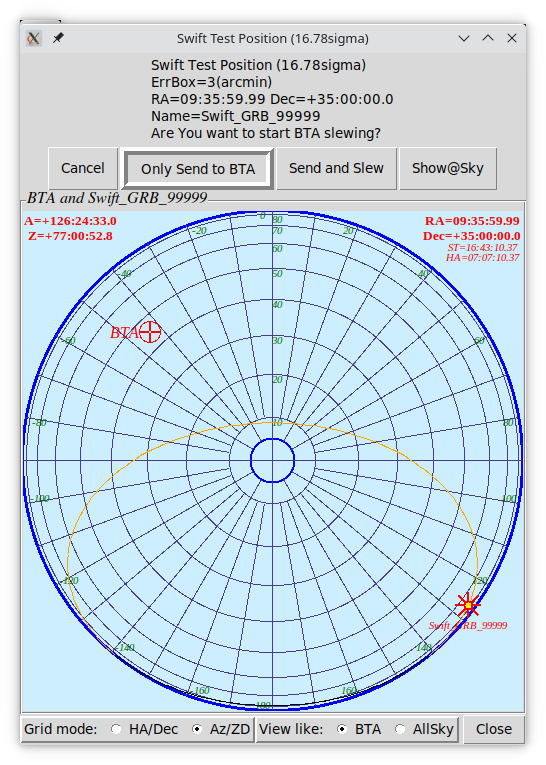Click the maximize up-arrow icon in title bar
The image size is (546, 765).
point(488,38)
